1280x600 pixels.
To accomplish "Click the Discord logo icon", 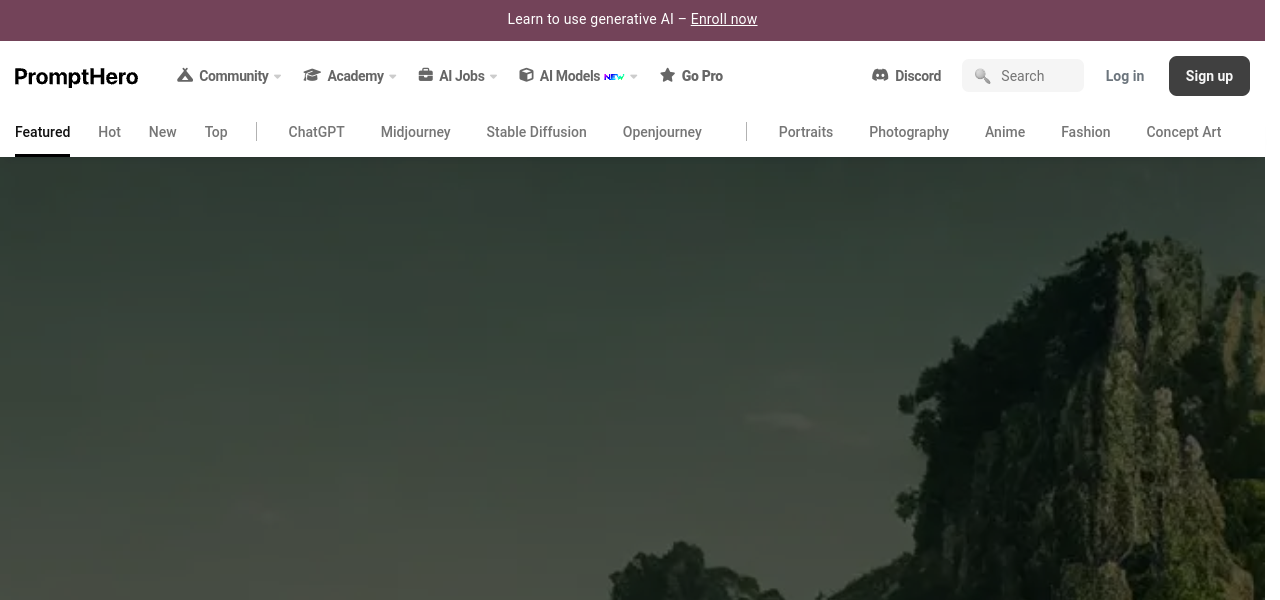I will click(x=880, y=75).
